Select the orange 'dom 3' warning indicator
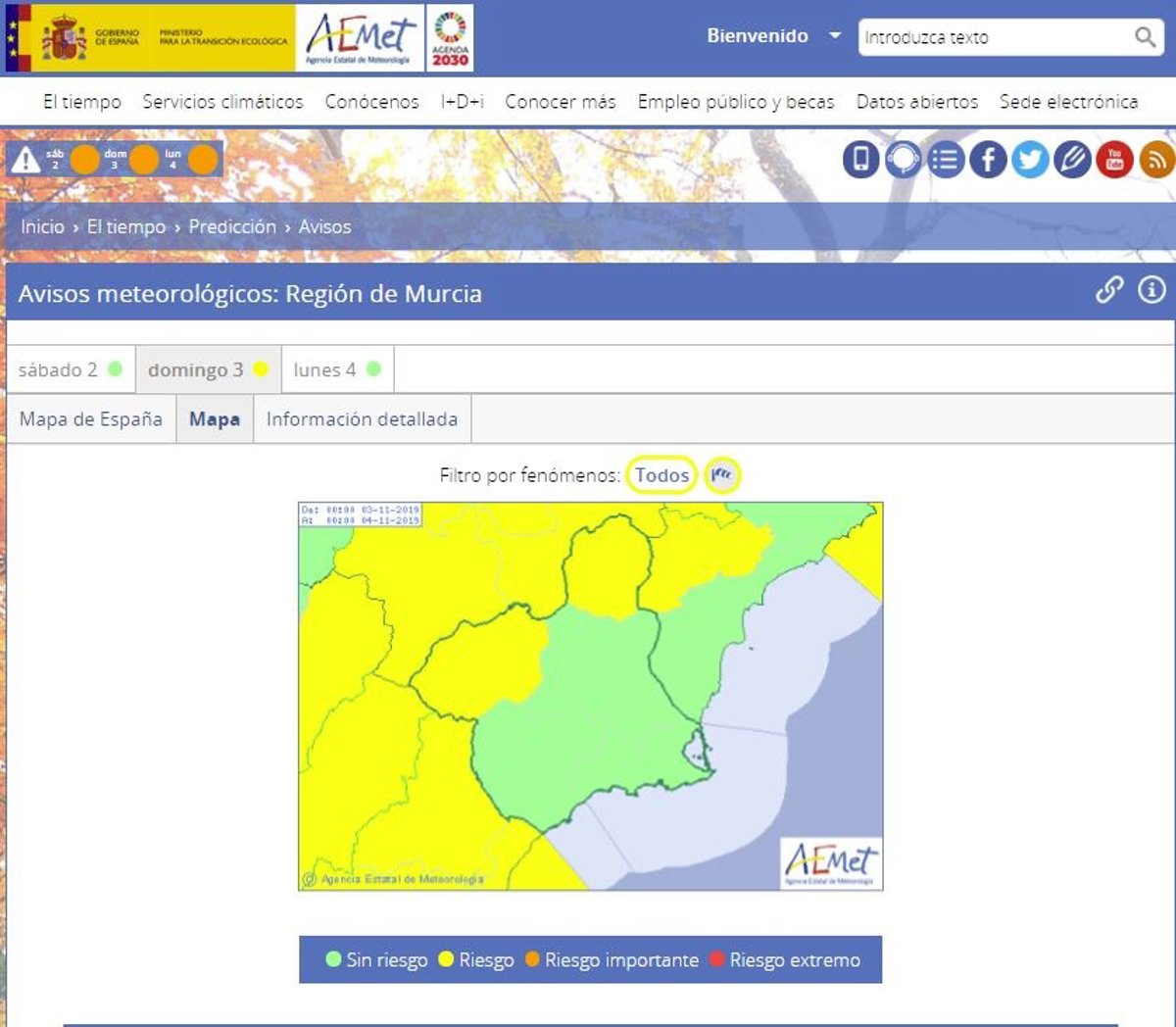This screenshot has width=1176, height=1027. pyautogui.click(x=143, y=159)
